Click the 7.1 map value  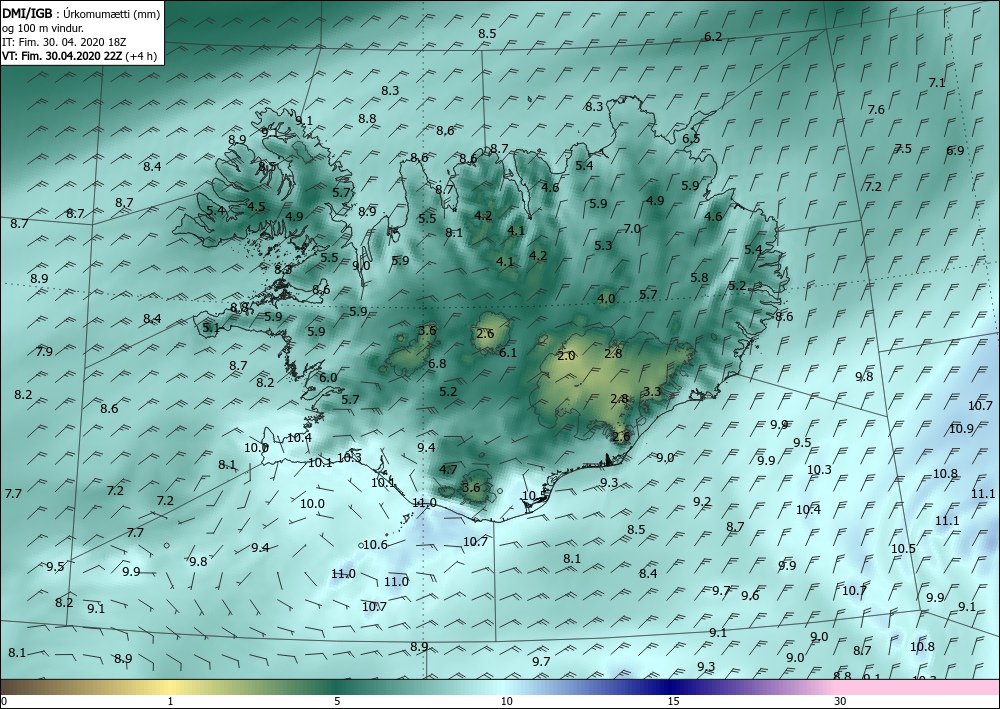[x=937, y=83]
